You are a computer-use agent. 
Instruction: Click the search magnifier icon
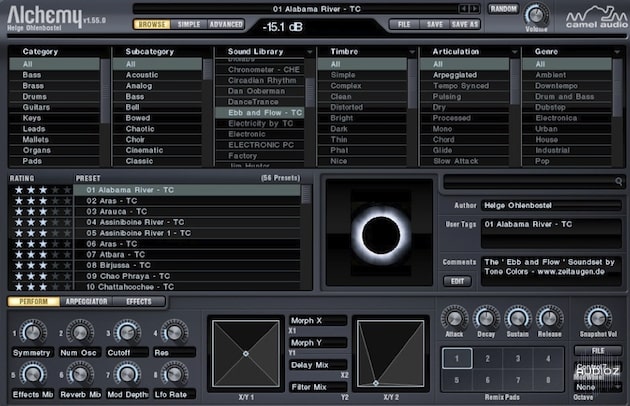619,181
